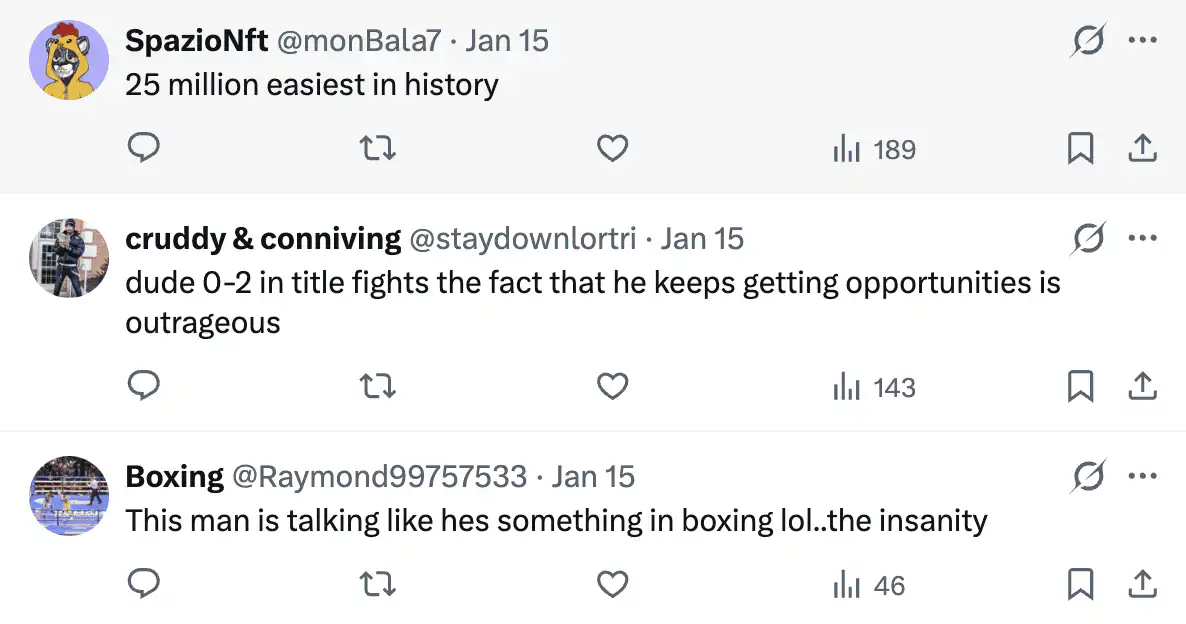Viewport: 1186px width, 624px height.
Task: Click the Boxing account's avatar
Action: point(69,496)
